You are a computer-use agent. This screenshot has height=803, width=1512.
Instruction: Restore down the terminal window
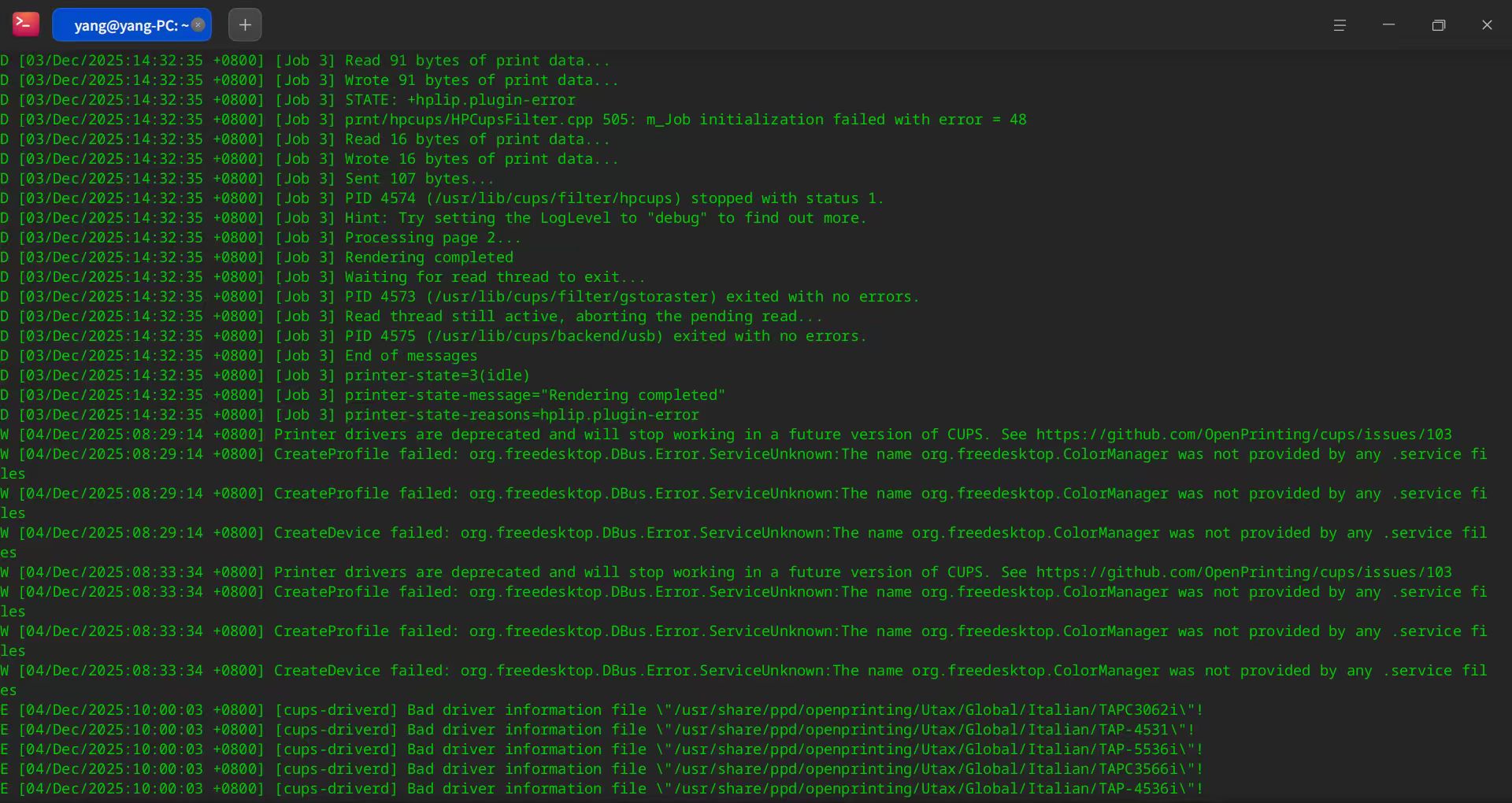pyautogui.click(x=1439, y=25)
